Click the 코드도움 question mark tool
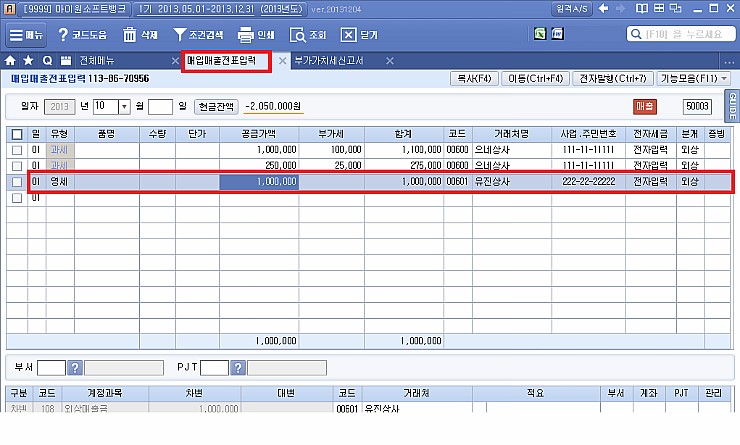Screen dimensions: 740x445 pyautogui.click(x=82, y=35)
